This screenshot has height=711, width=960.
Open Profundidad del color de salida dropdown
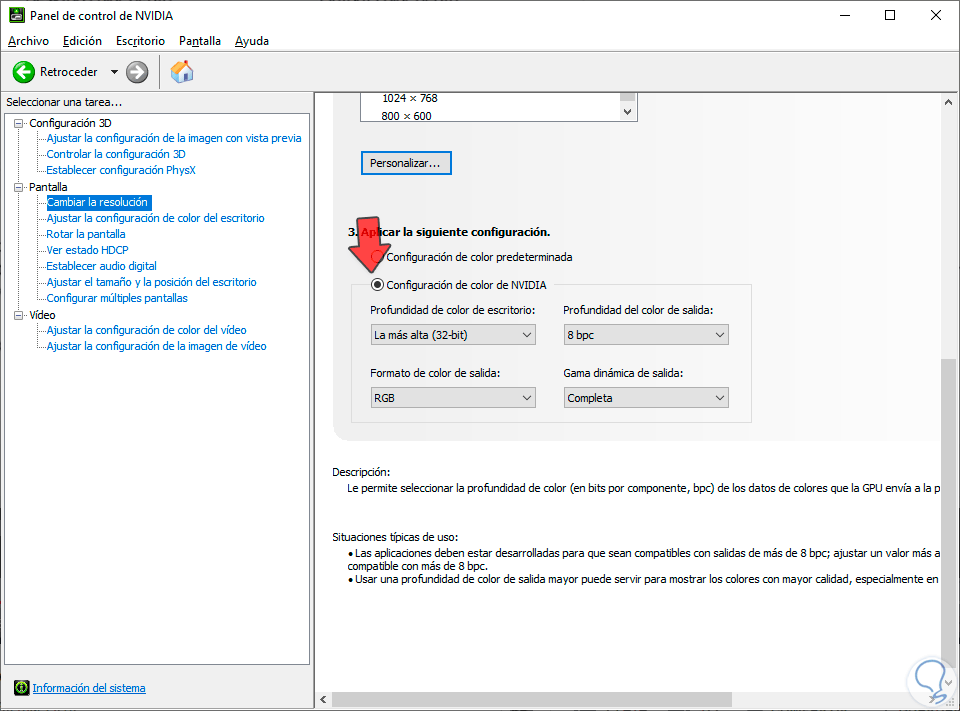[646, 335]
